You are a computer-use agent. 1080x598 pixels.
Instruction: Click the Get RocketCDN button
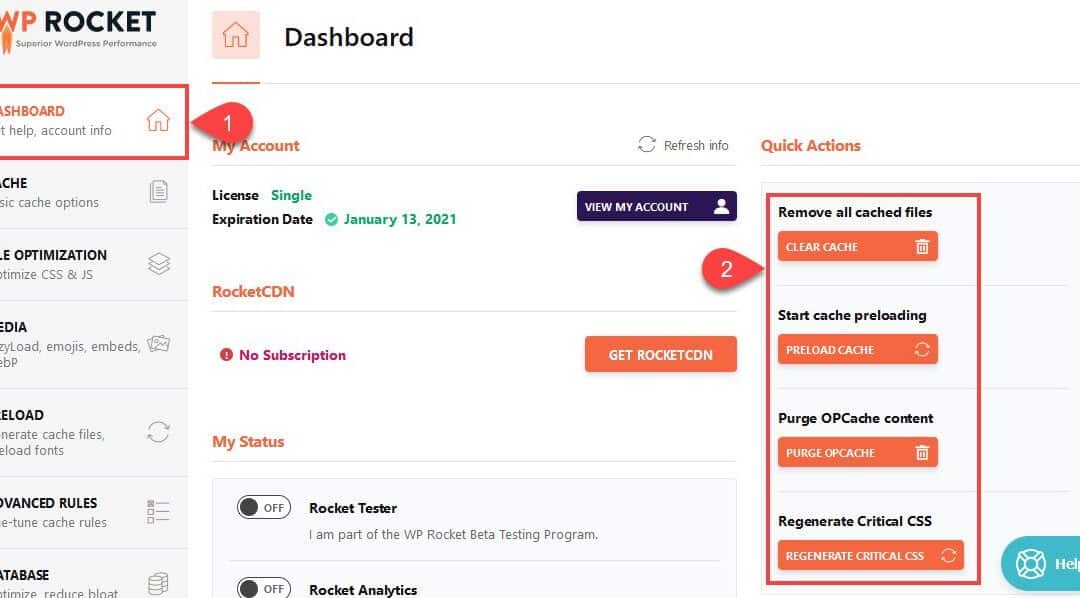pyautogui.click(x=661, y=354)
